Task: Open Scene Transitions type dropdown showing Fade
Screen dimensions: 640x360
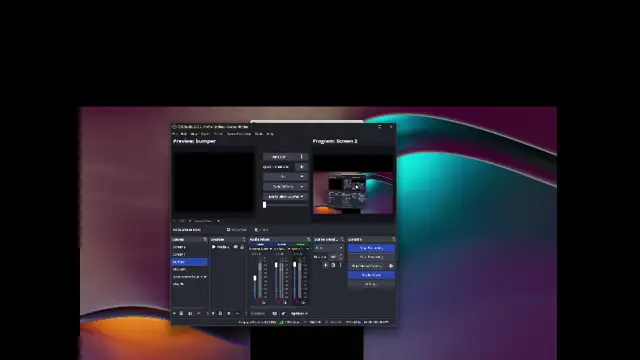Action: point(329,248)
